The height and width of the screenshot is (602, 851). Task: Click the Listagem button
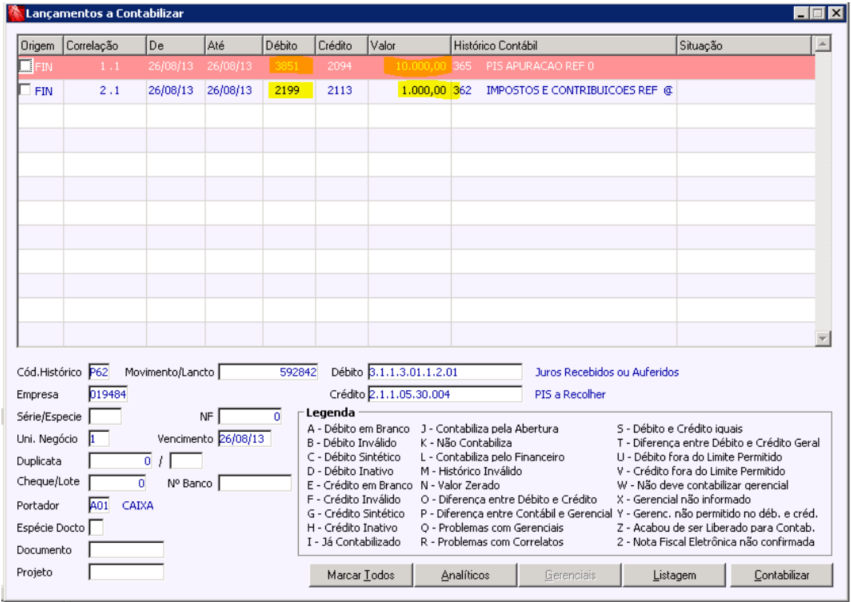coord(675,575)
